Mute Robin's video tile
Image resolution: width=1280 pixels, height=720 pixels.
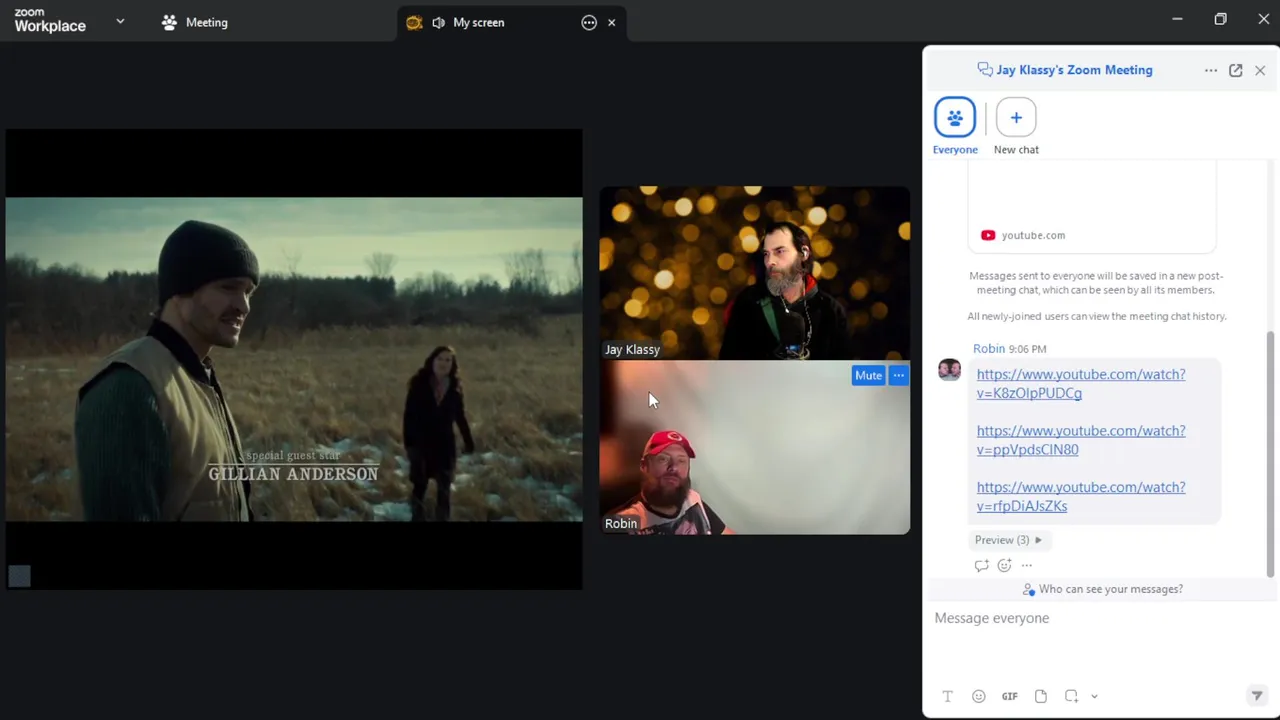pos(868,375)
